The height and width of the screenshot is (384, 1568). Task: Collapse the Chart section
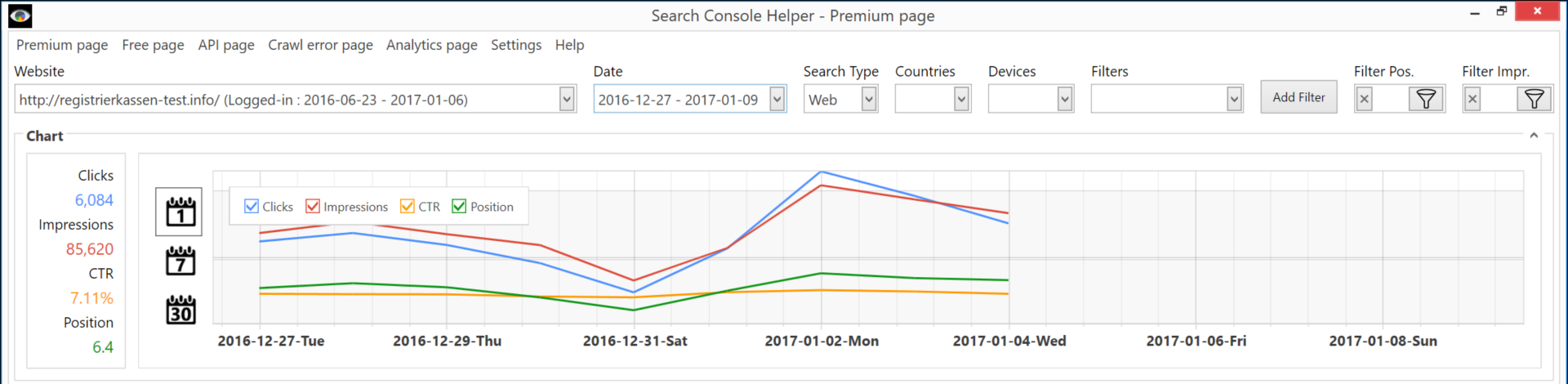(1534, 136)
